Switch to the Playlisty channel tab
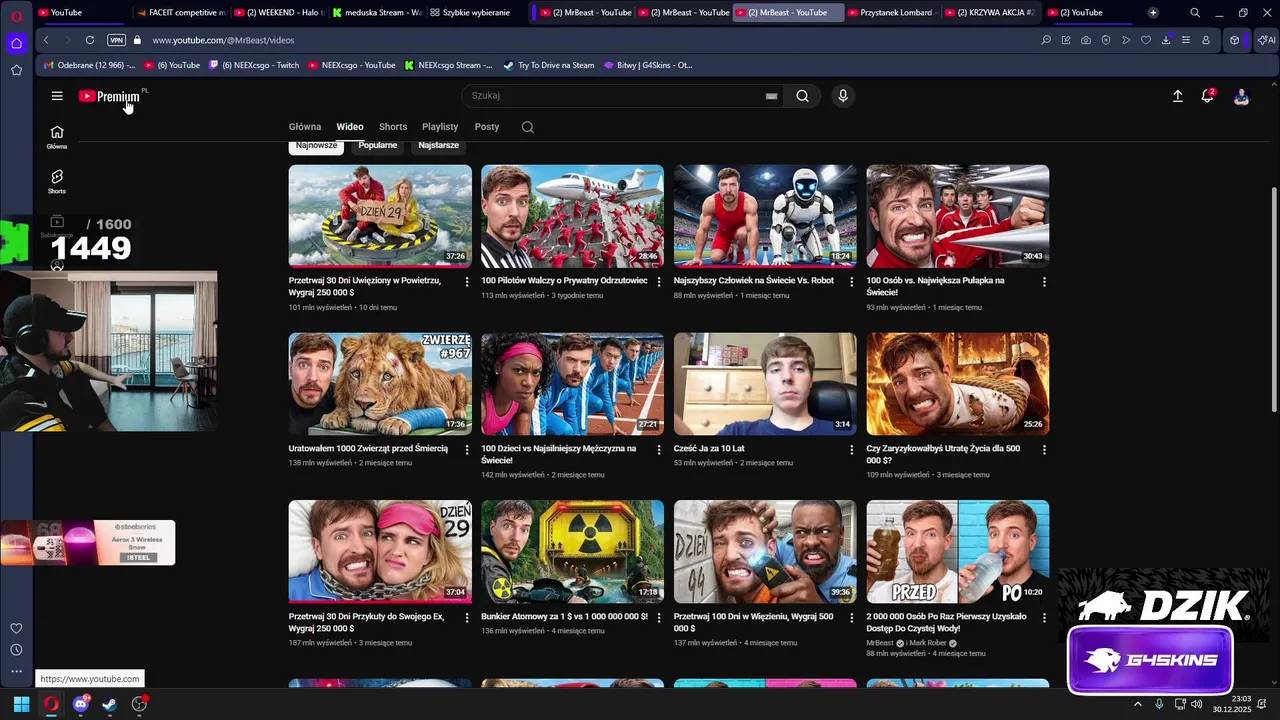The image size is (1280, 720). (x=440, y=127)
